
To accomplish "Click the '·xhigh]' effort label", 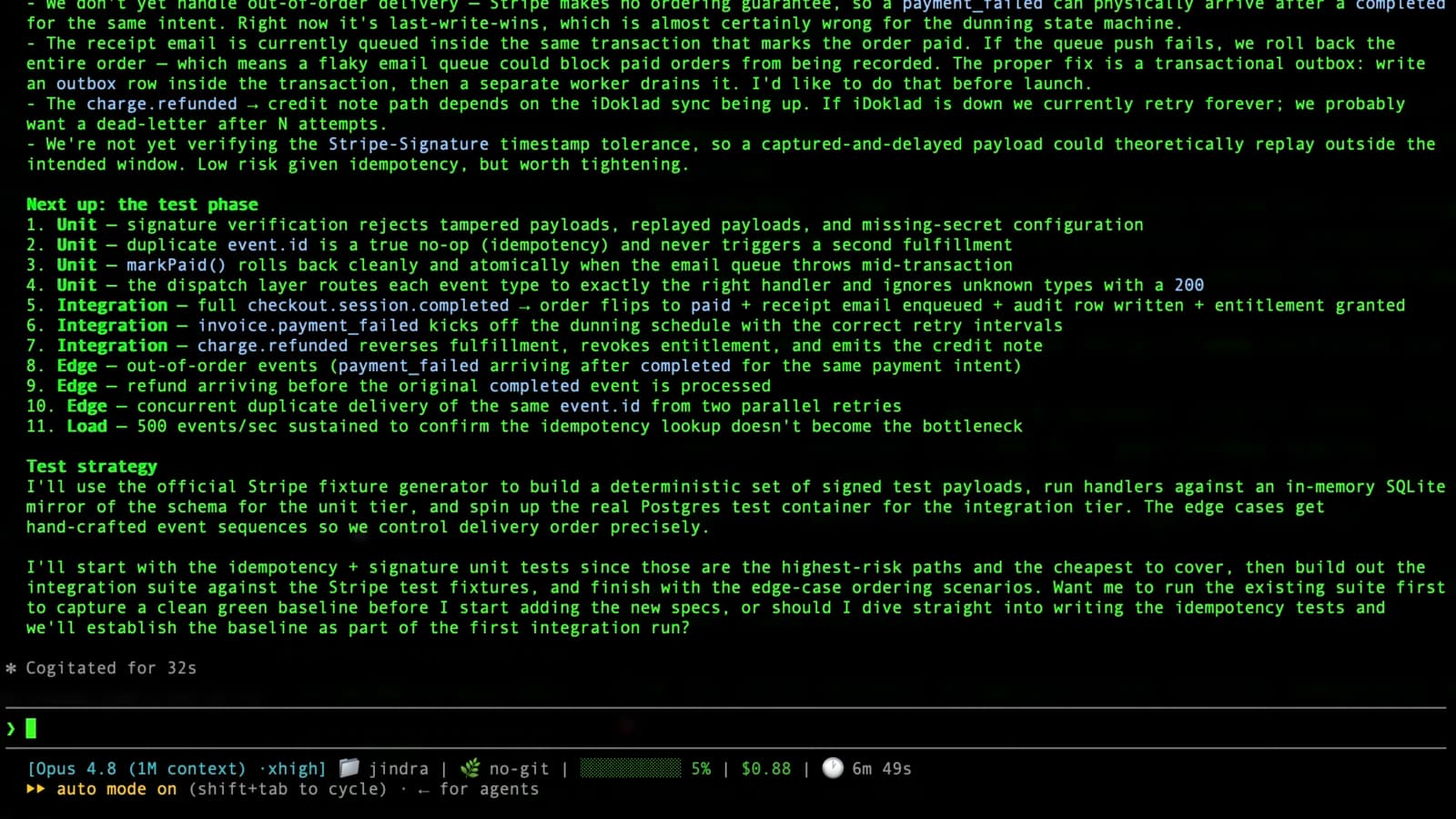I will pyautogui.click(x=292, y=769).
